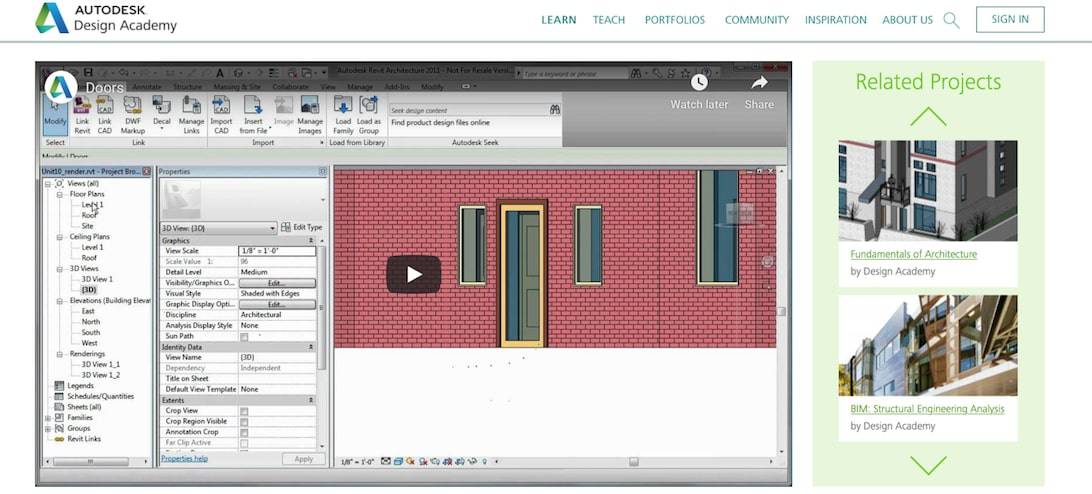Open the site search magnifier icon

coord(951,20)
